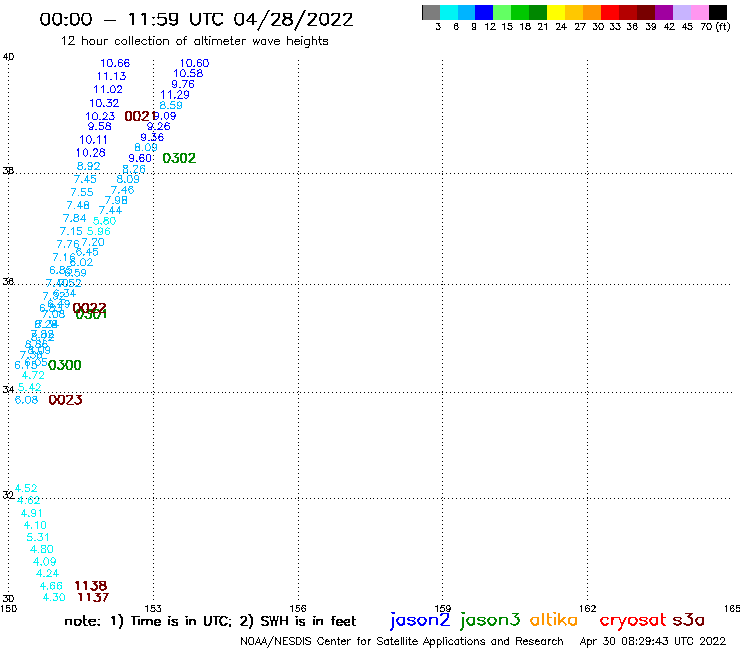Select the wave height value 4.80

42,549
